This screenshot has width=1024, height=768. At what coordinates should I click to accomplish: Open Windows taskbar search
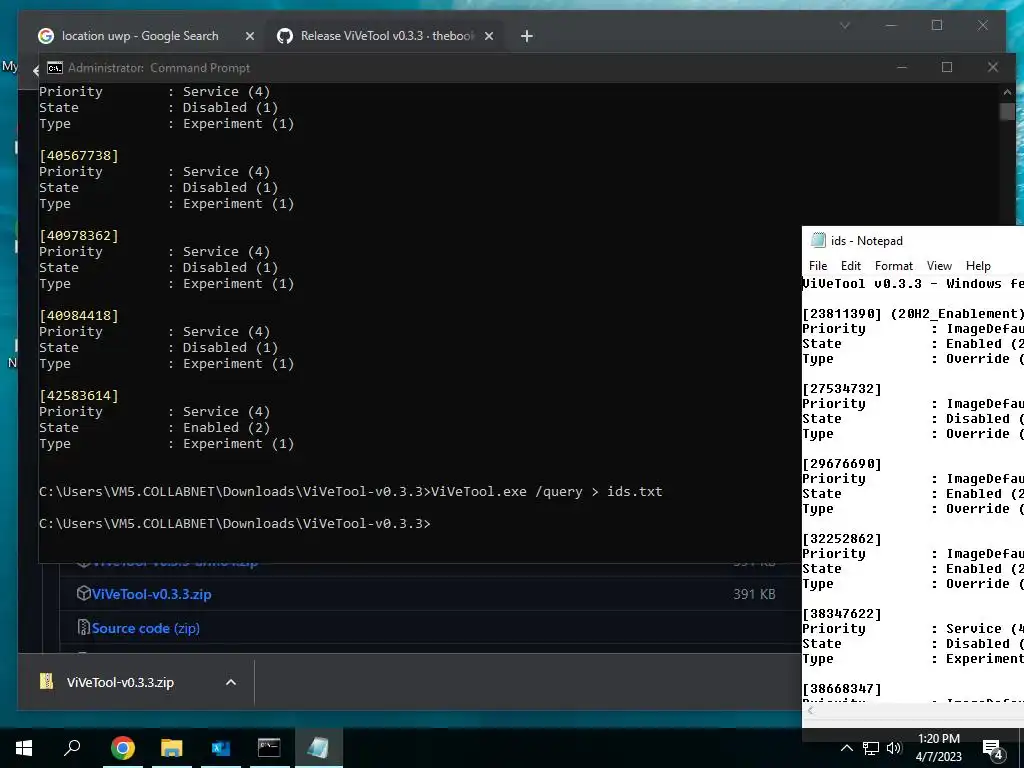(72, 748)
